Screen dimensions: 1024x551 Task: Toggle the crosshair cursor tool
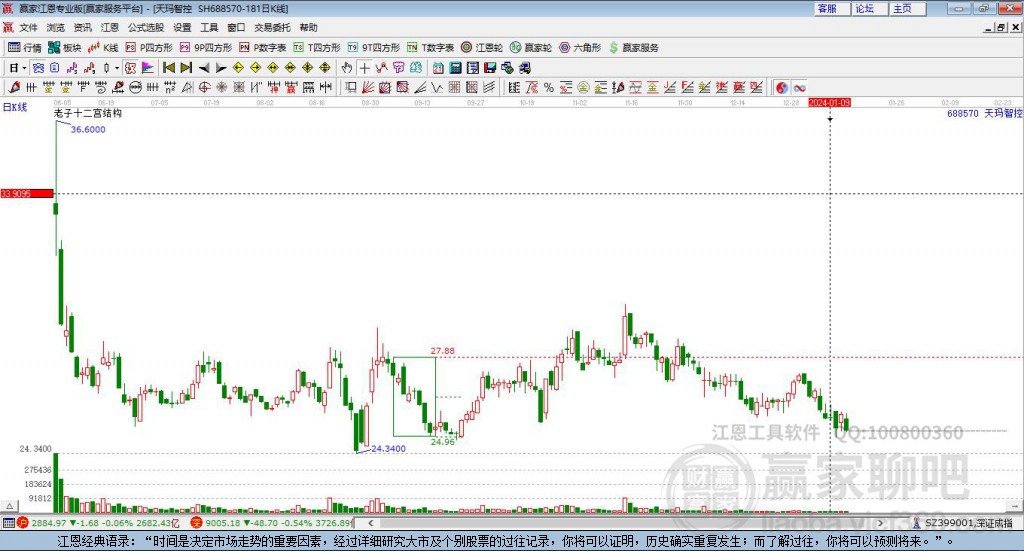(364, 68)
